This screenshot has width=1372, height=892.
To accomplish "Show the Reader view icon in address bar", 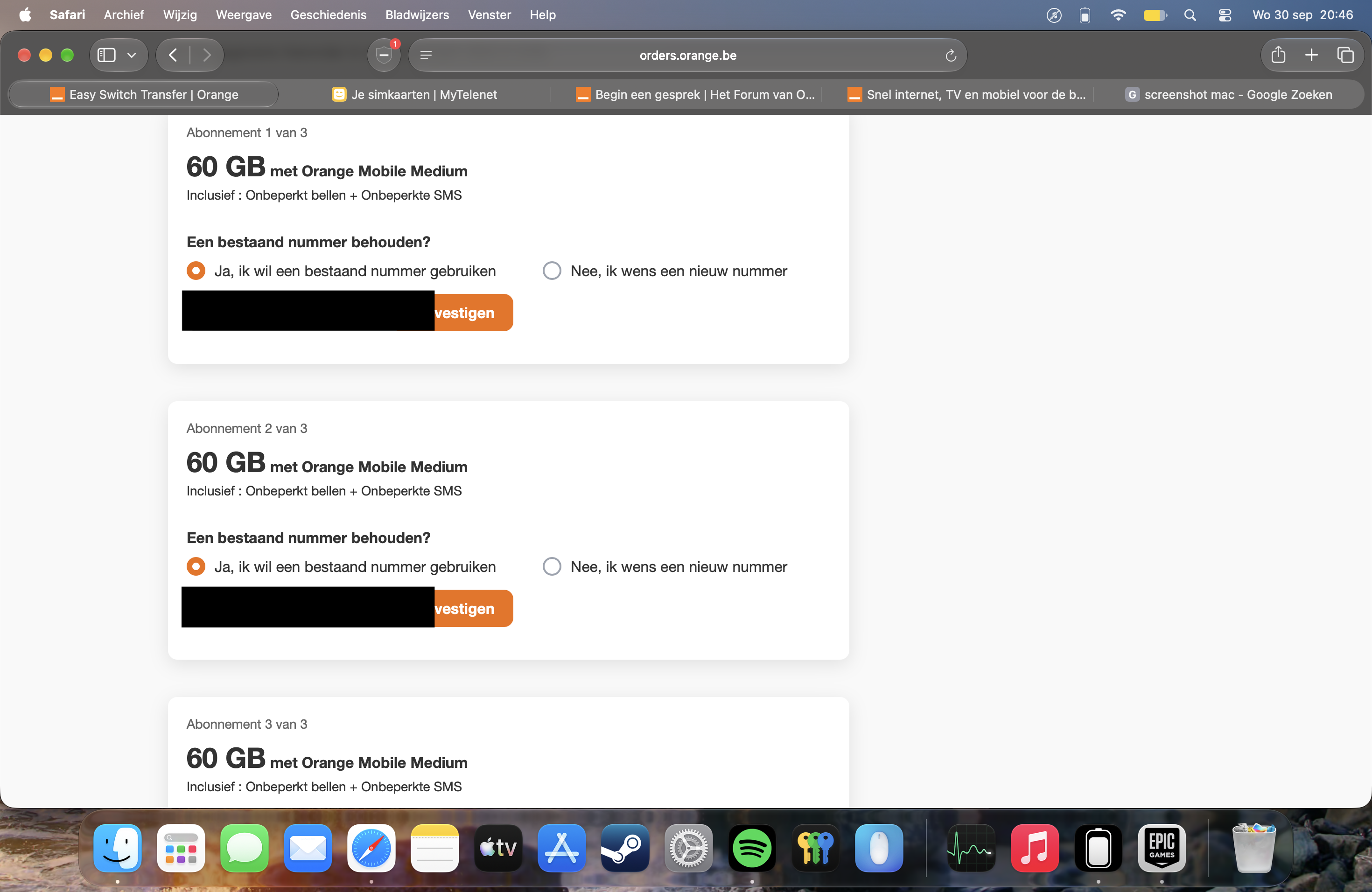I will coord(426,56).
